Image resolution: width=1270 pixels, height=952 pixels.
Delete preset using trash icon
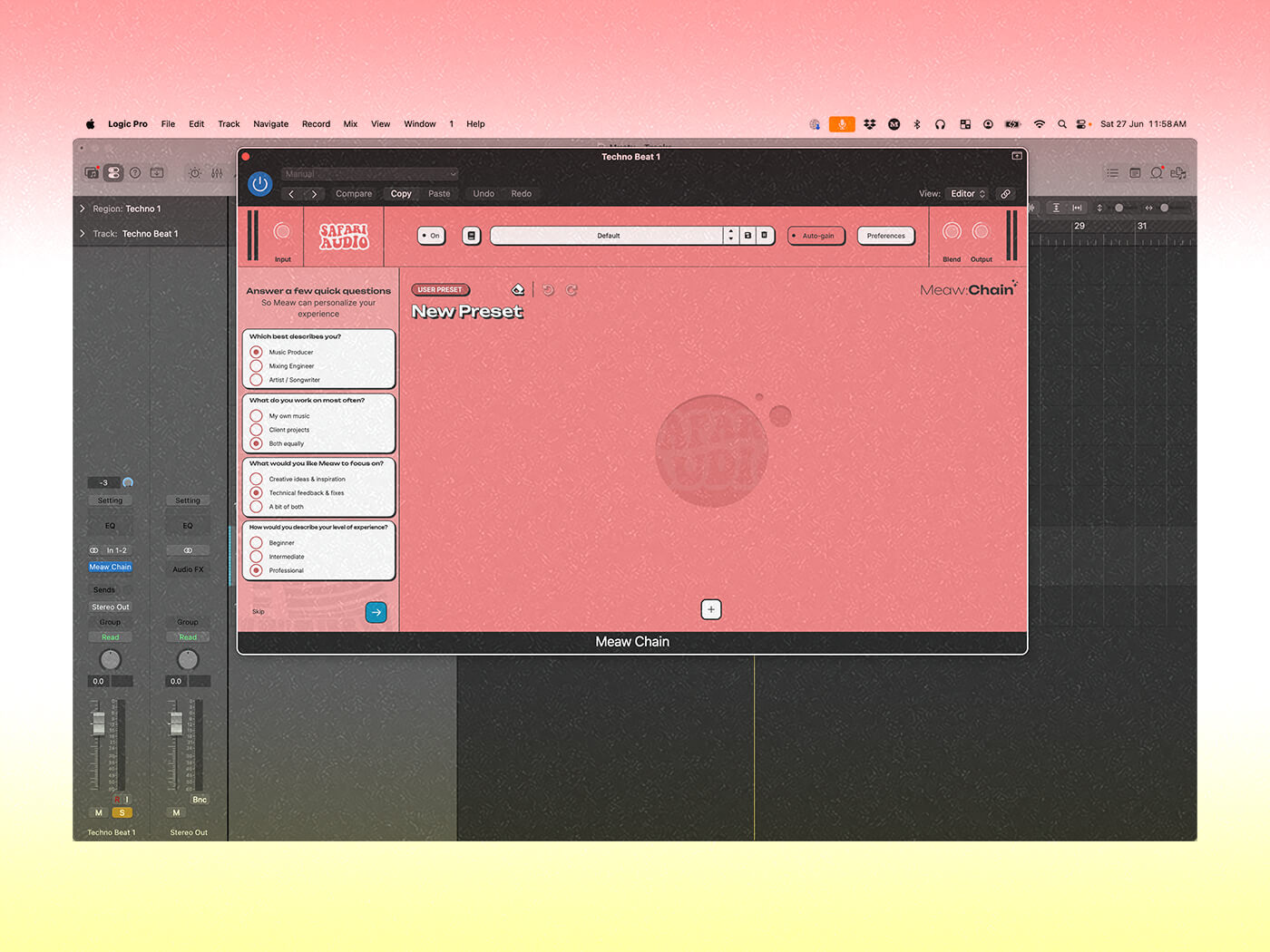tap(764, 236)
